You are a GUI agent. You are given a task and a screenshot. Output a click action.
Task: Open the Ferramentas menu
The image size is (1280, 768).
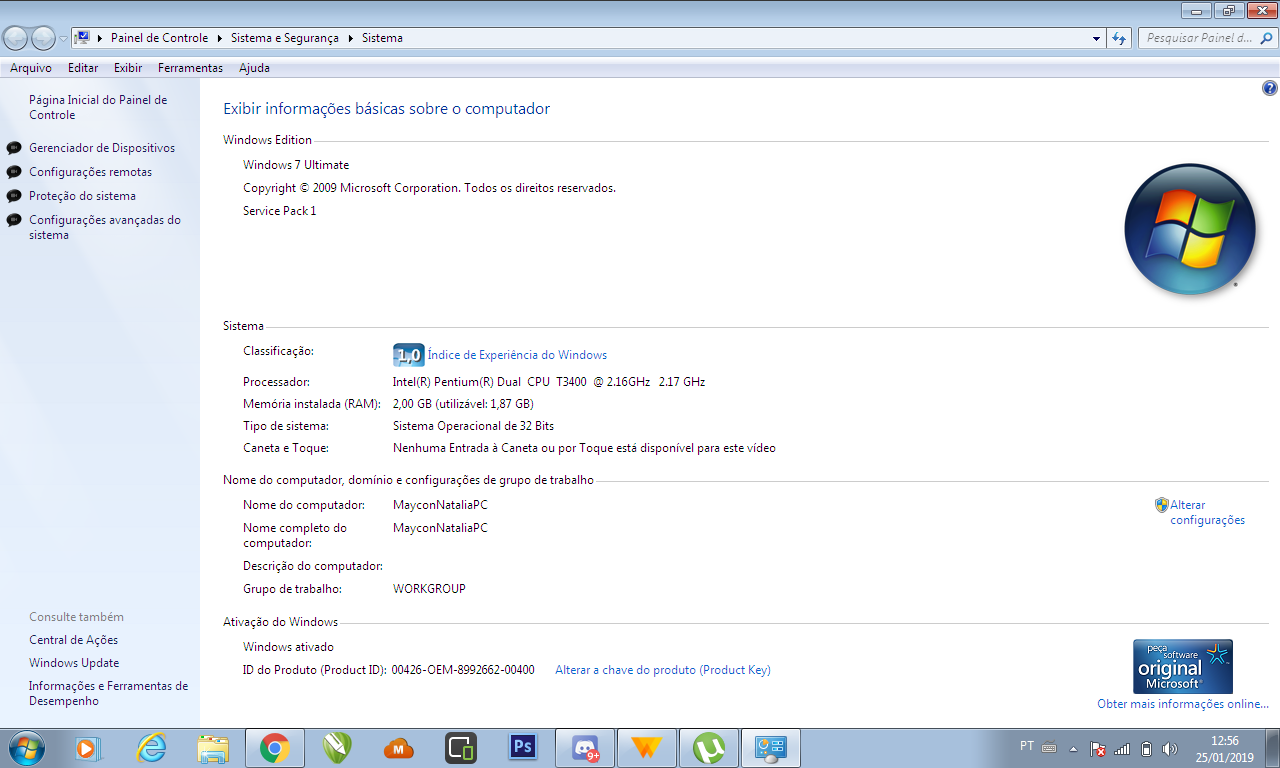(190, 68)
